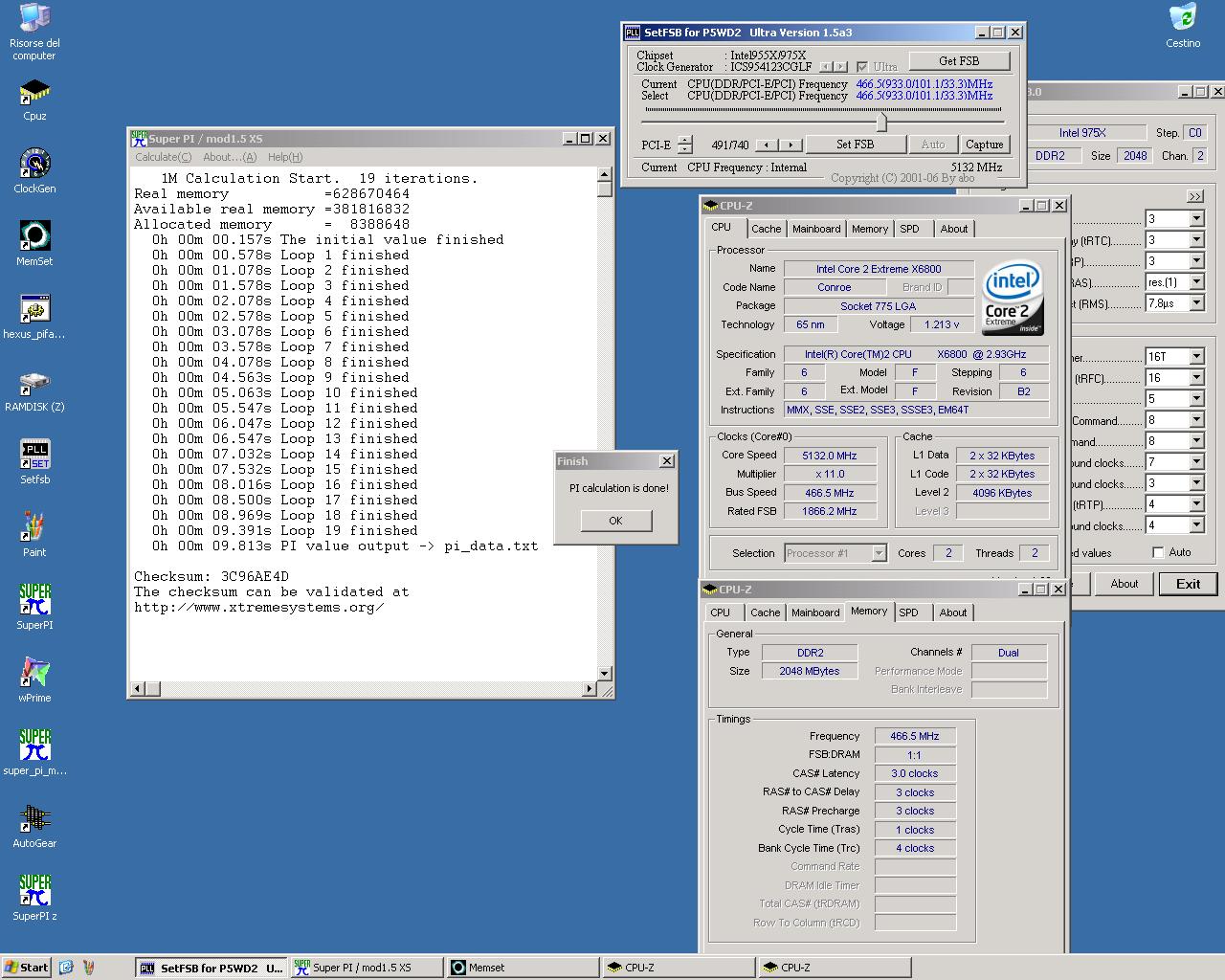Image resolution: width=1225 pixels, height=980 pixels.
Task: Open the tRFC dropdown showing 16
Action: (x=1196, y=377)
